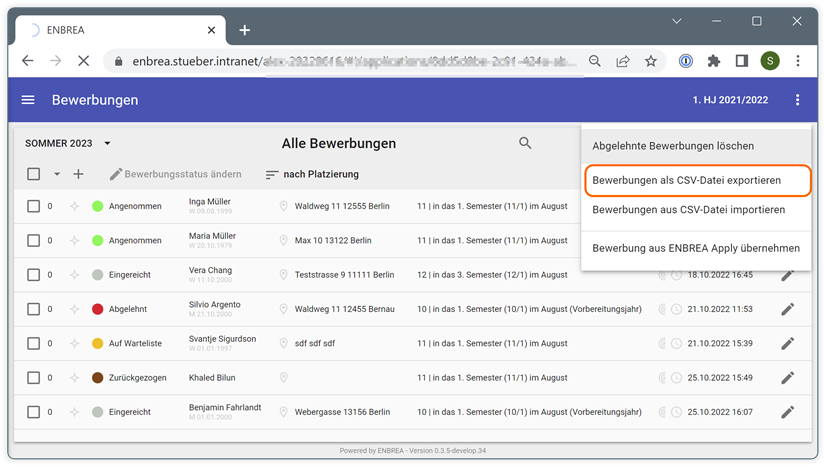Image resolution: width=825 pixels, height=466 pixels.
Task: Choose 'Bewerbungen als CSV-Datei exportieren'
Action: 687,181
